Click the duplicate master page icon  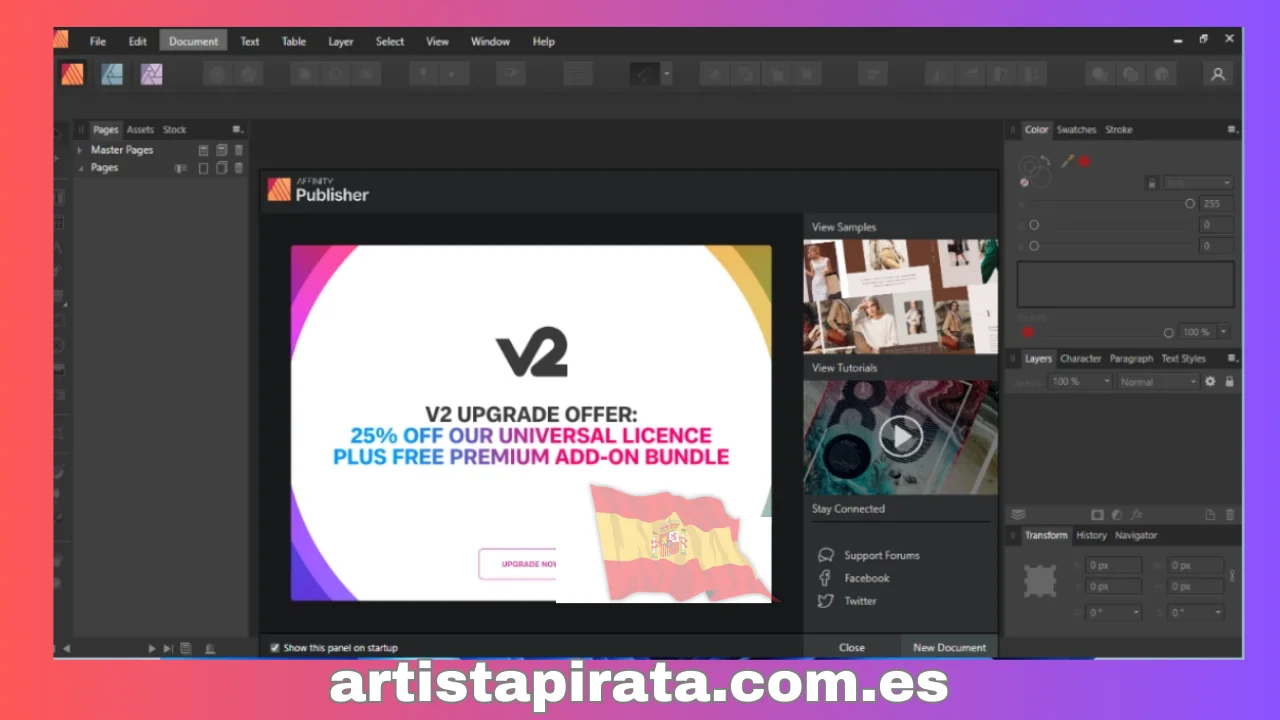(x=222, y=150)
